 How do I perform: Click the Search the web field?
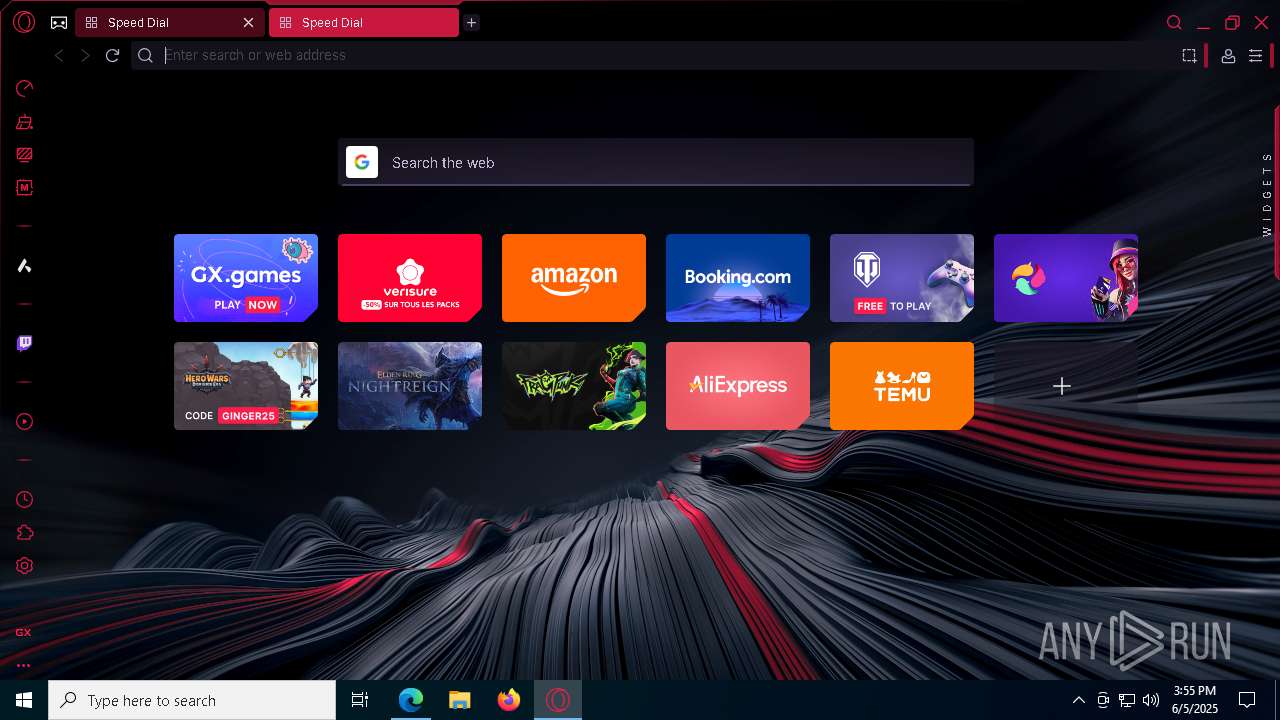click(655, 162)
